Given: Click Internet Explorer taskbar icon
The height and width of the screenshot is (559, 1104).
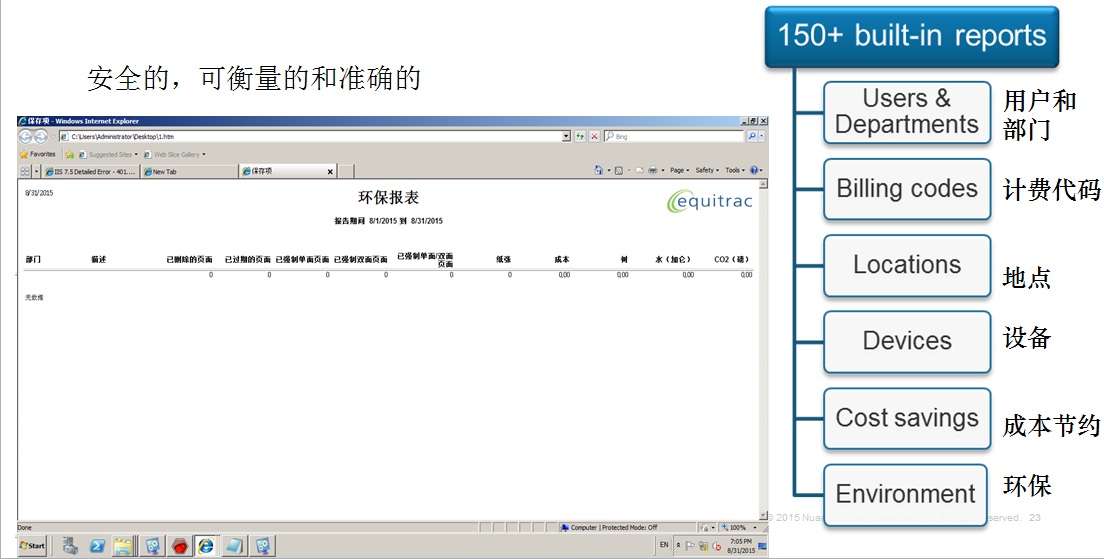Looking at the screenshot, I should pos(206,546).
